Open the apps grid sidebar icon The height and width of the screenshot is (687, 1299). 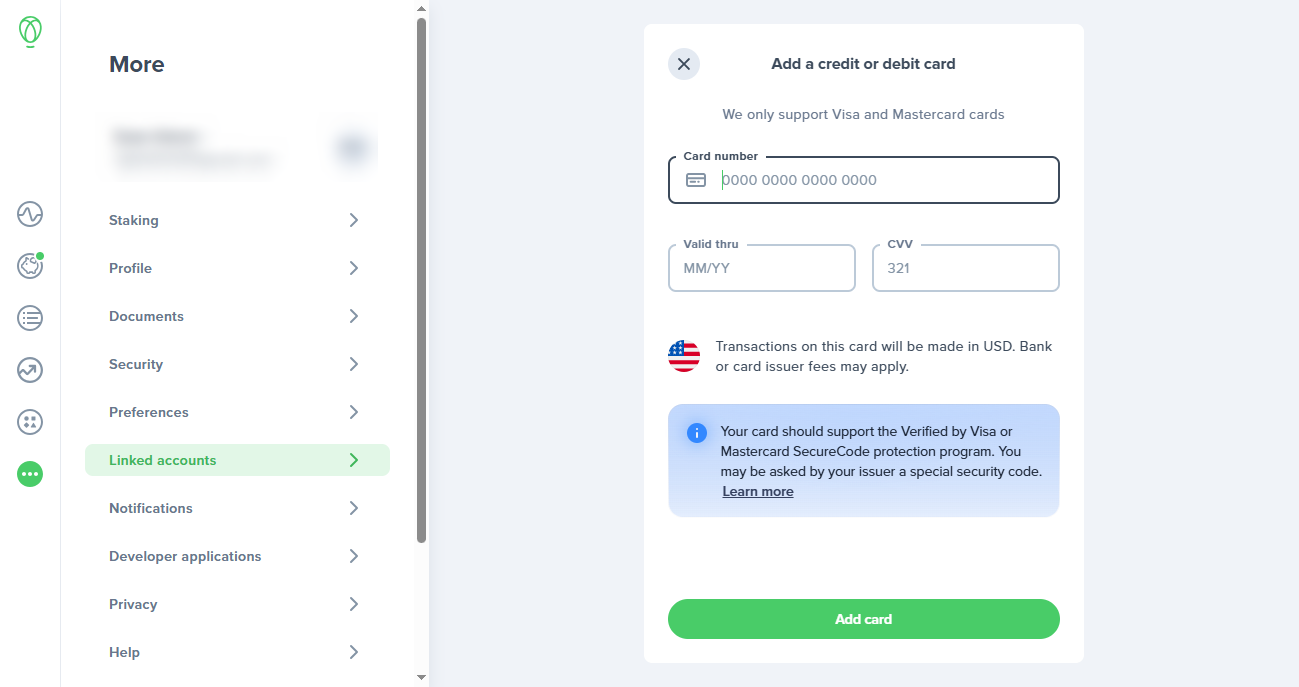(30, 422)
